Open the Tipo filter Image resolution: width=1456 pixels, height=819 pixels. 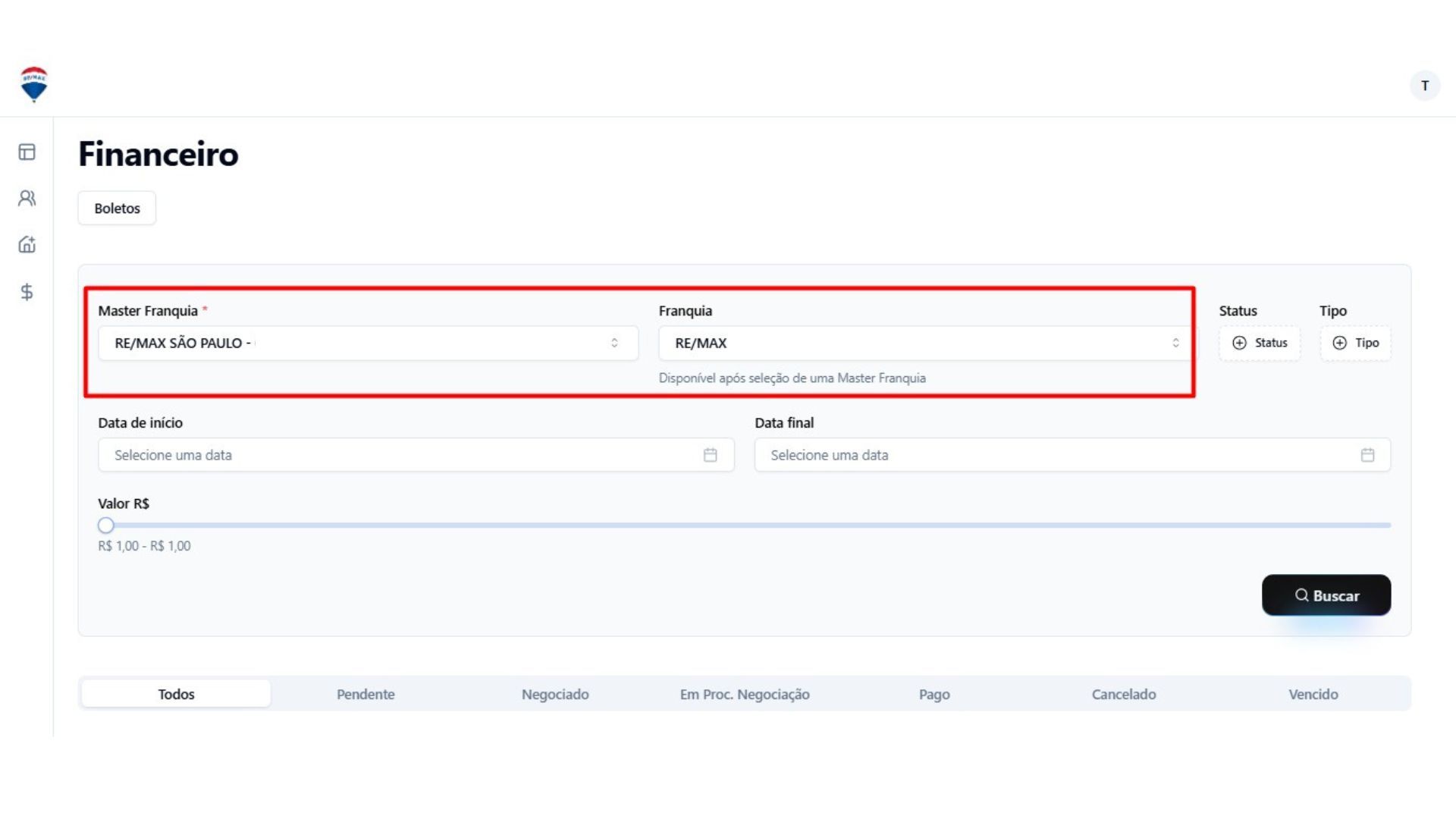coord(1355,343)
